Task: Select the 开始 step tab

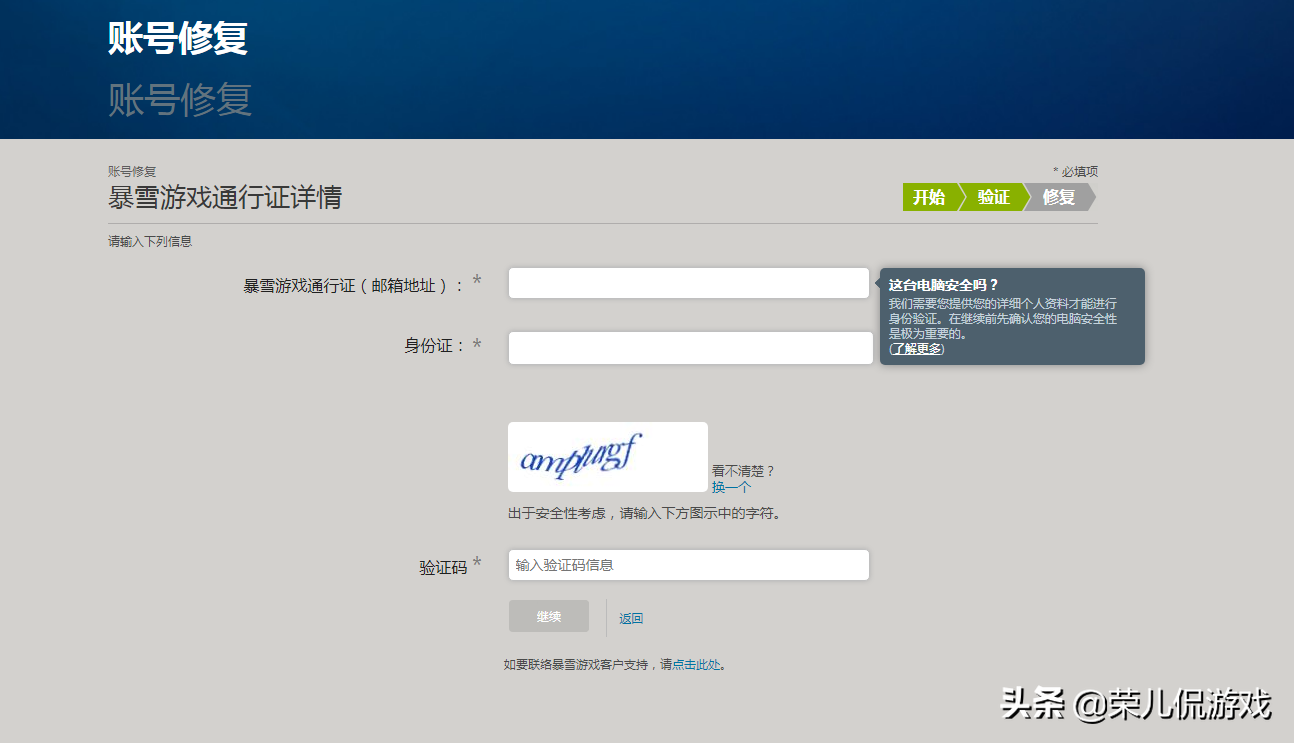Action: point(929,197)
